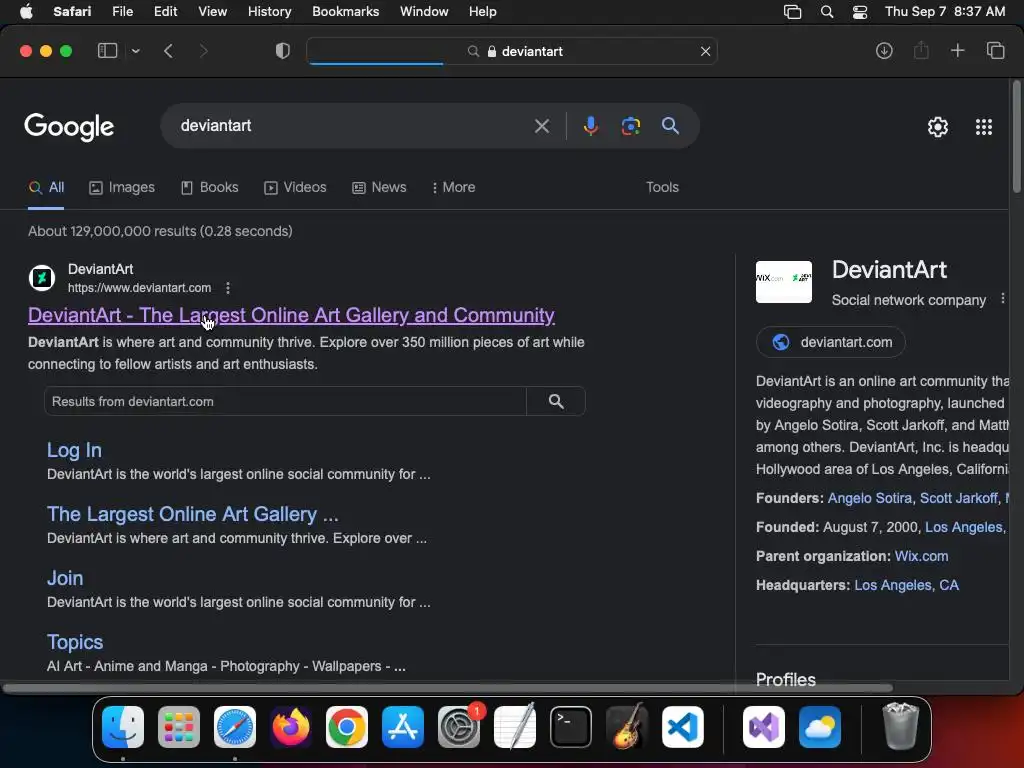Click the privacy shield icon in toolbar
The height and width of the screenshot is (768, 1024).
[x=283, y=51]
